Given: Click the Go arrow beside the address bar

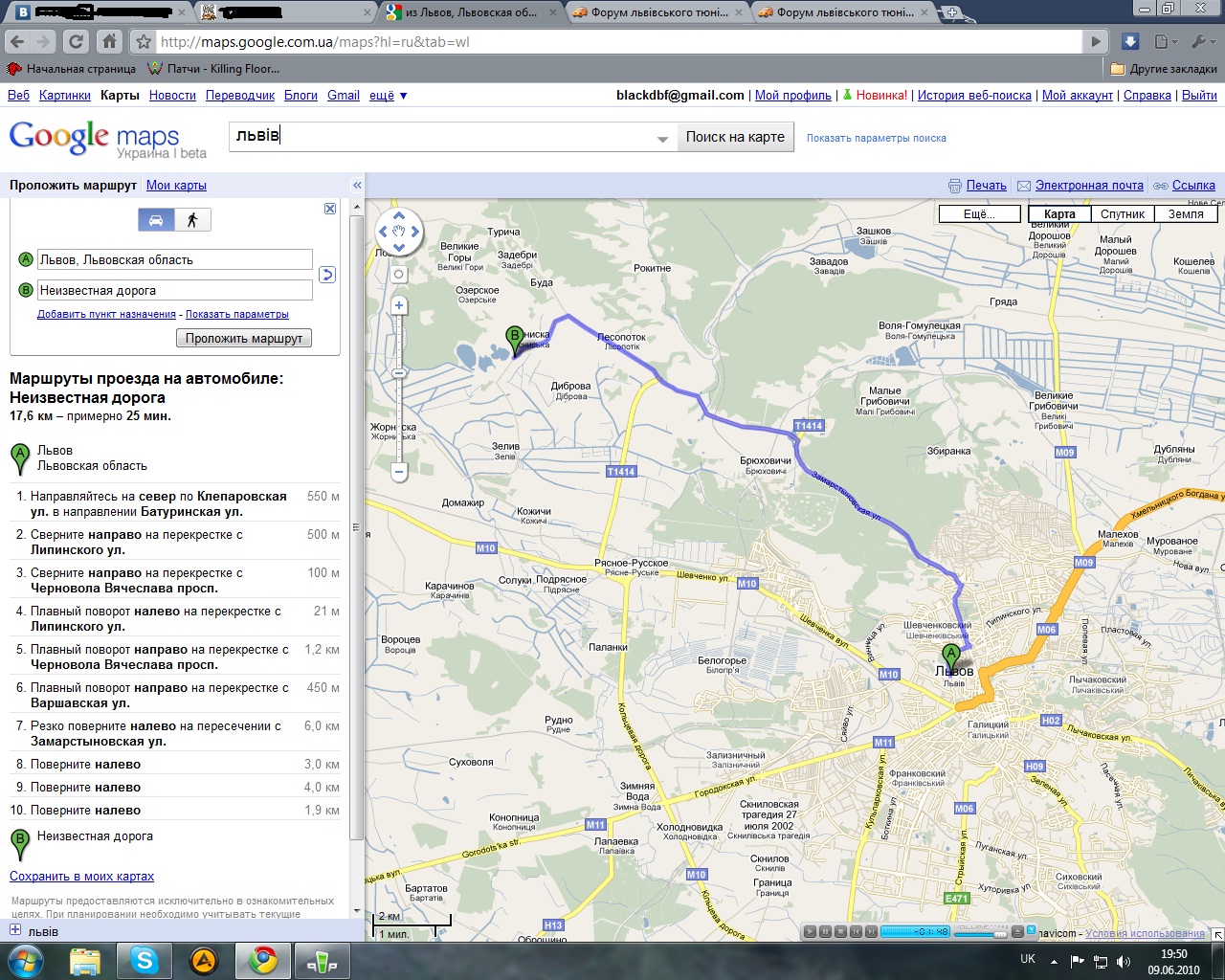Looking at the screenshot, I should tap(1097, 42).
